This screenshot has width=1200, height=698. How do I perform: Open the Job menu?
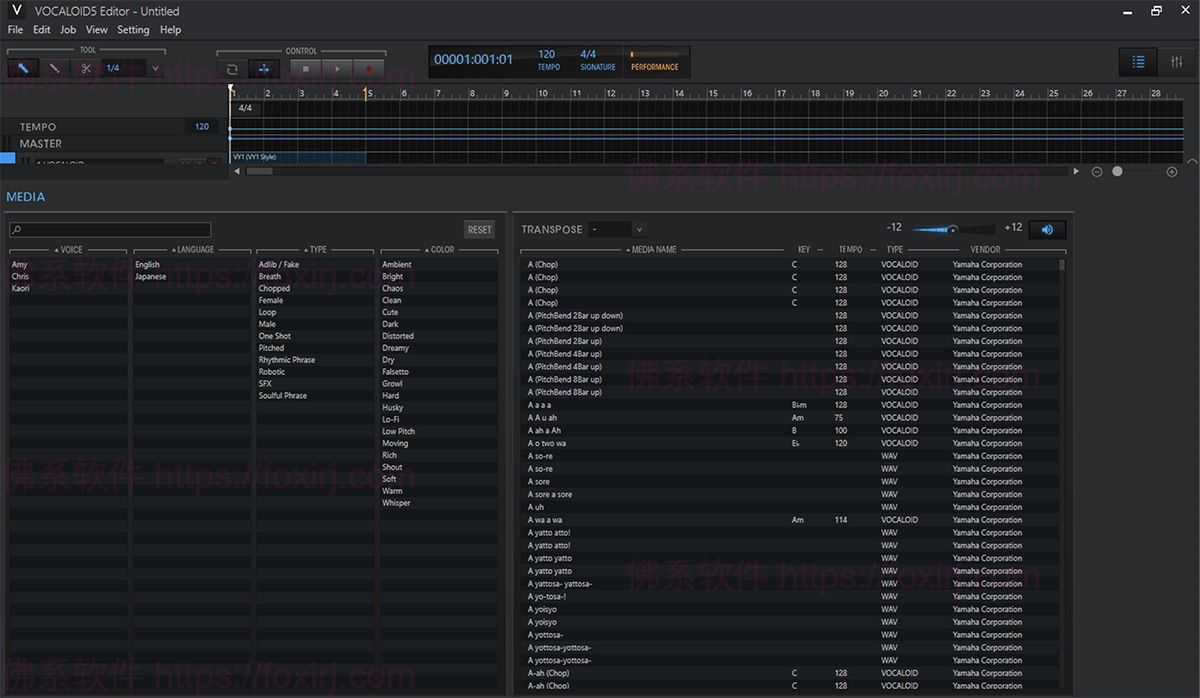tap(68, 30)
